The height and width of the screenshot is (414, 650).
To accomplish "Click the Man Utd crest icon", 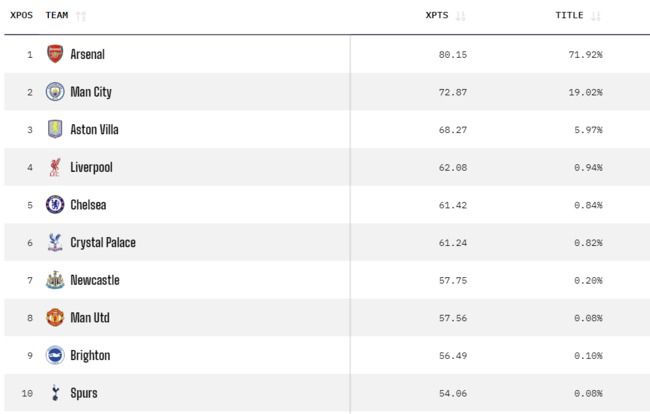I will [x=55, y=318].
